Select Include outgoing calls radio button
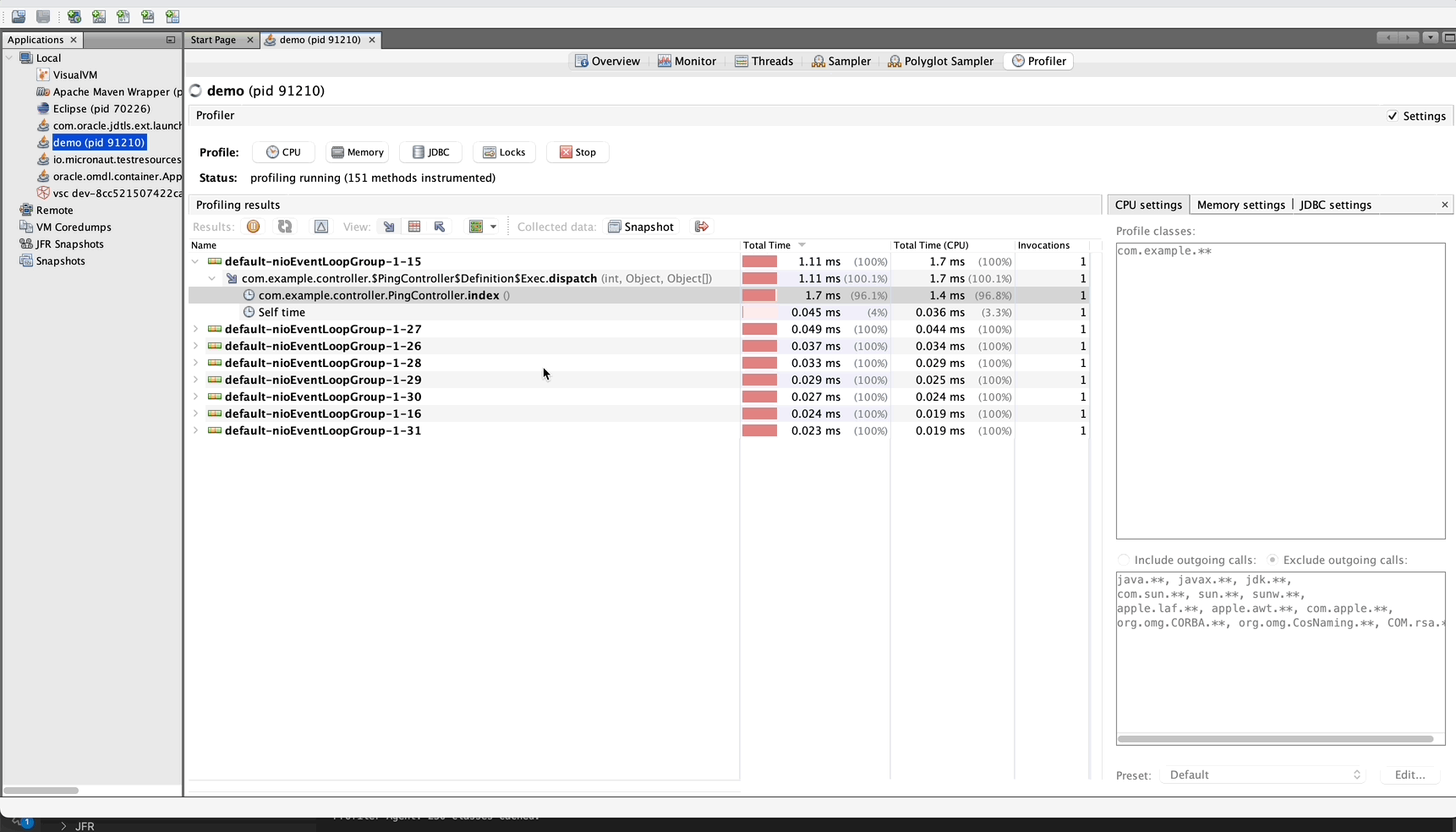 [1122, 560]
